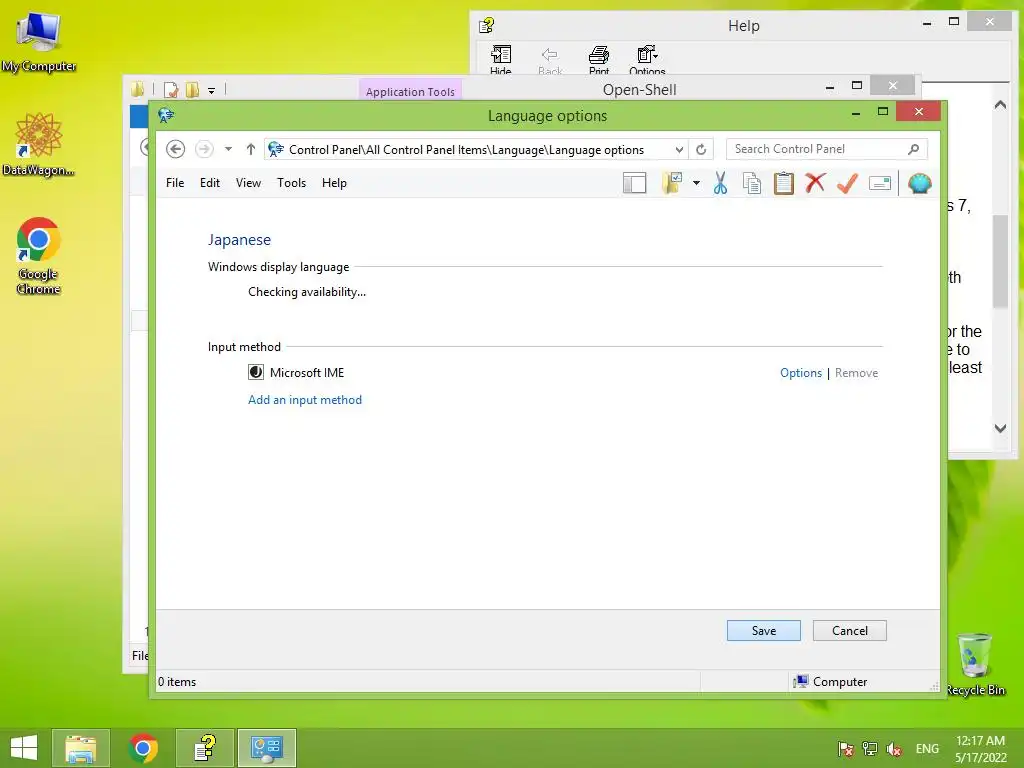This screenshot has width=1024, height=768.
Task: Click the Open-Shell settings shell icon
Action: 920,184
